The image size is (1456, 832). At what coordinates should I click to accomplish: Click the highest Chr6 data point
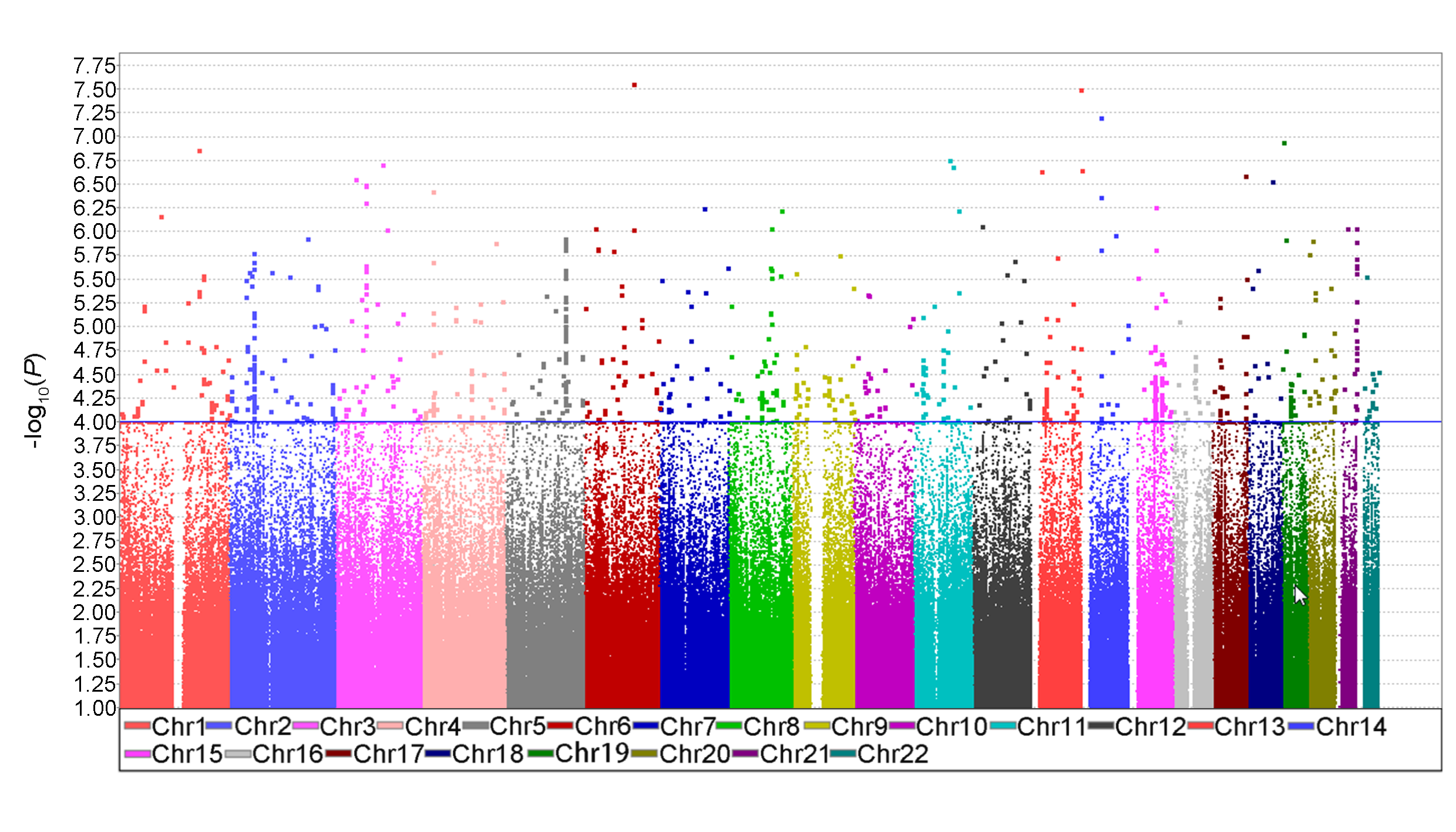(634, 85)
